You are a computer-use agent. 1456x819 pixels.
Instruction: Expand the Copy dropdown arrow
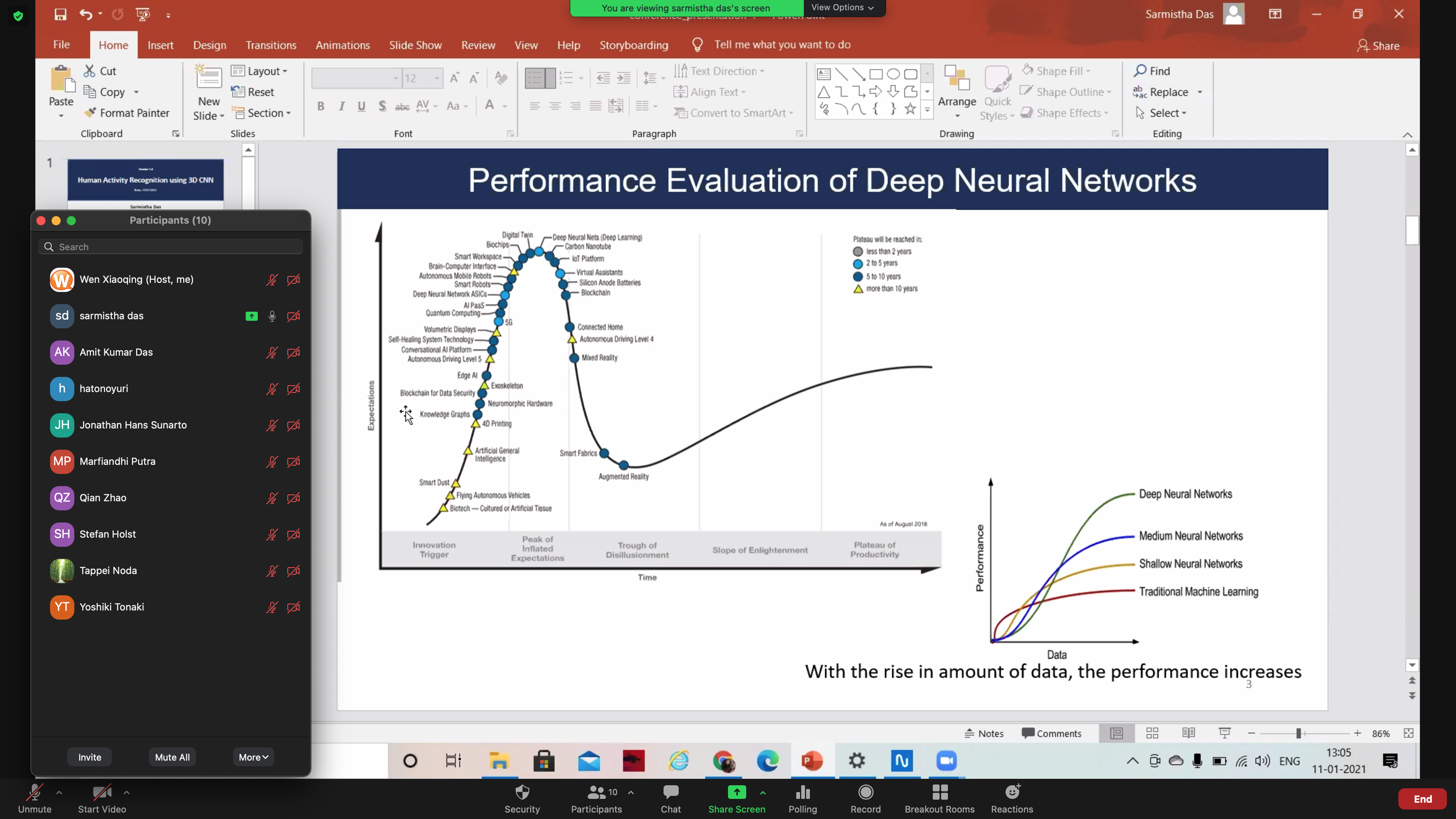tap(136, 91)
